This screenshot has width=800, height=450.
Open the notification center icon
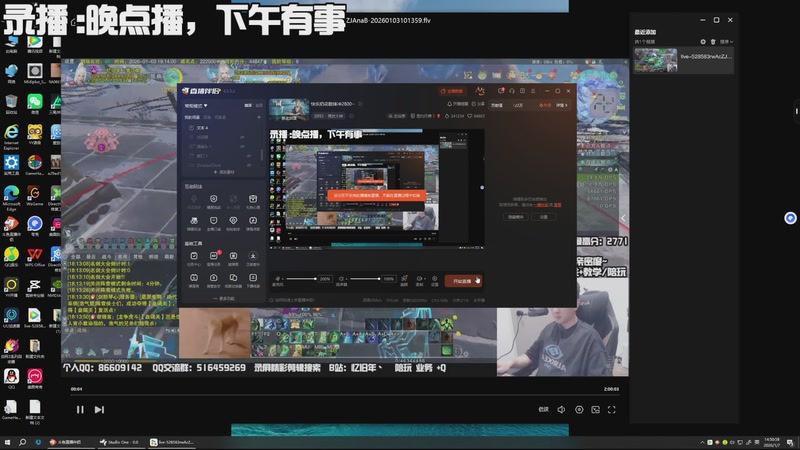pyautogui.click(x=790, y=442)
